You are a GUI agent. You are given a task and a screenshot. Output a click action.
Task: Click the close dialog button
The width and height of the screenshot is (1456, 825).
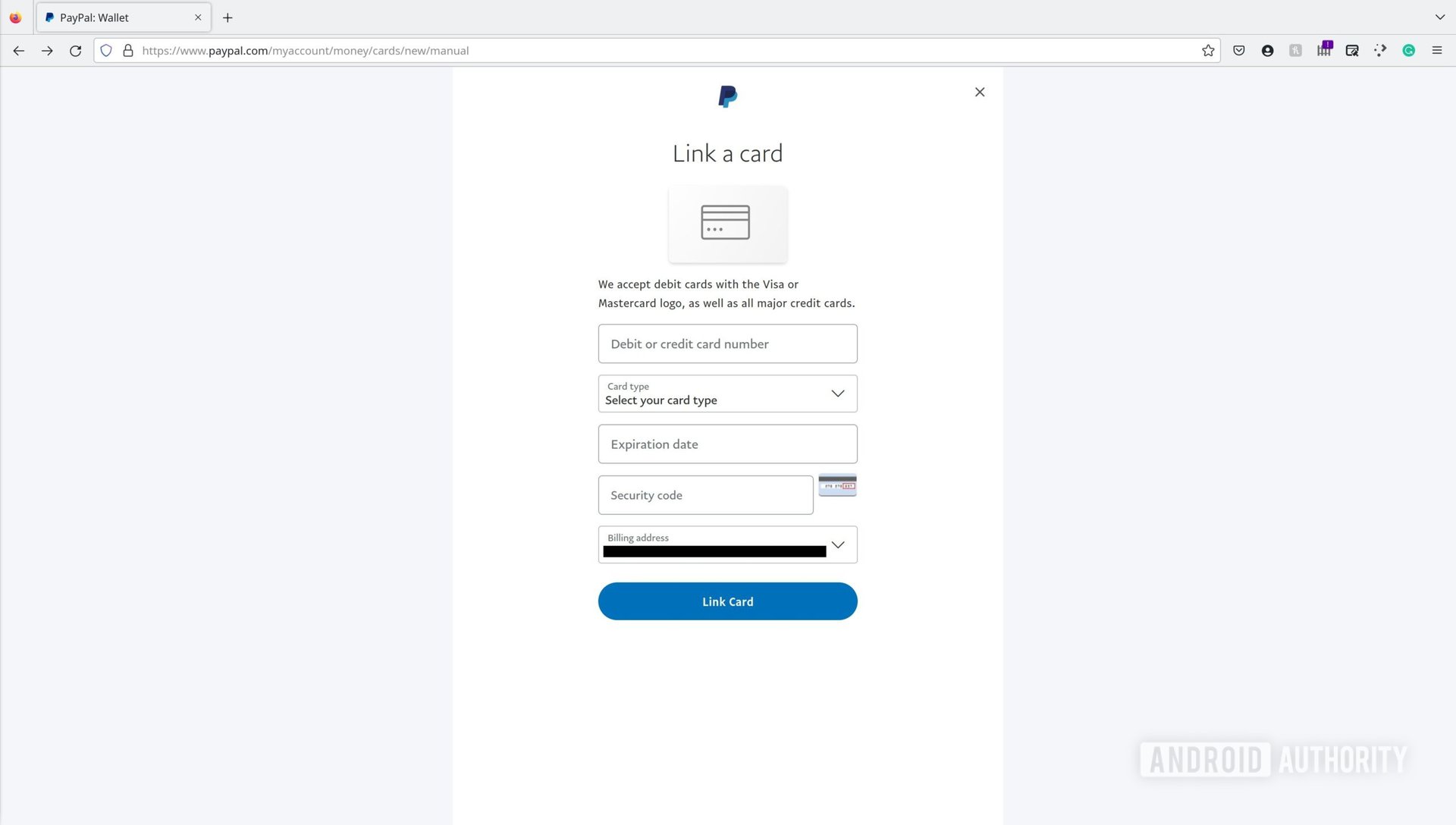[979, 92]
